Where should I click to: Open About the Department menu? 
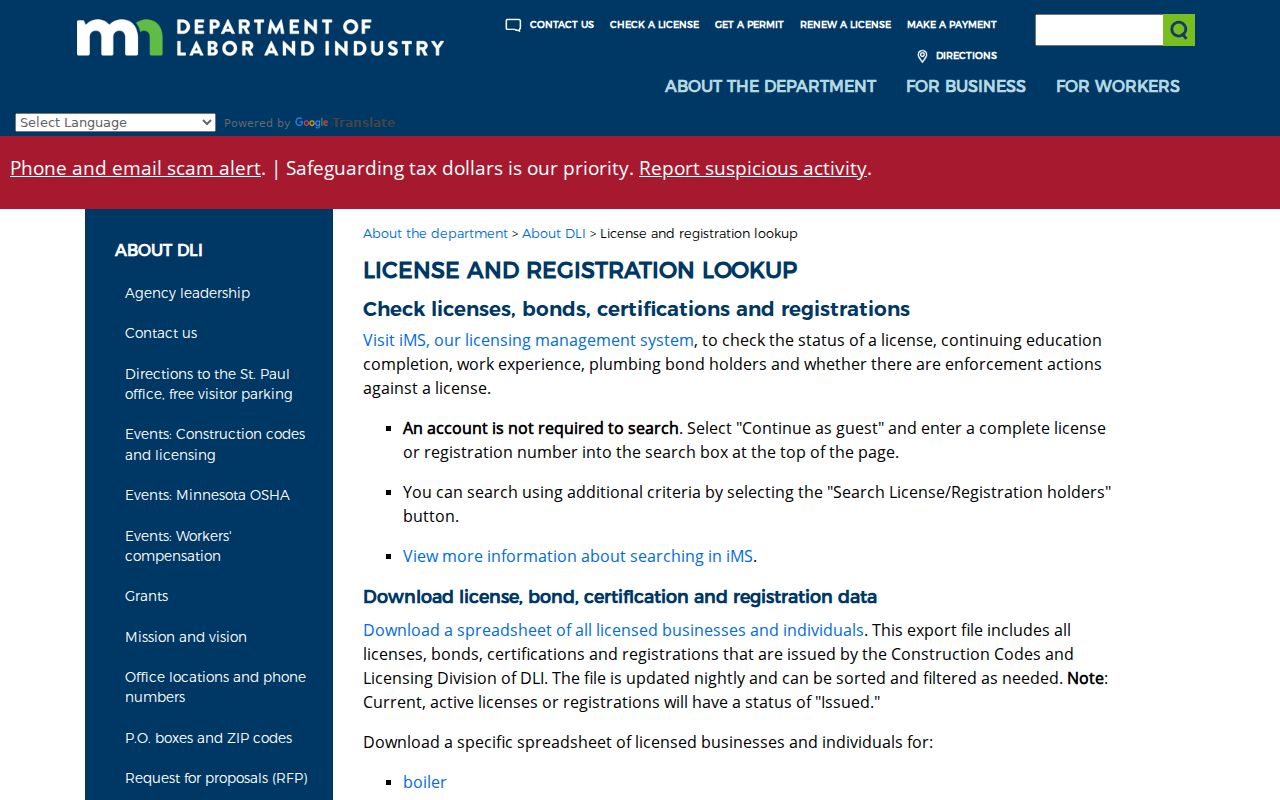tap(770, 86)
